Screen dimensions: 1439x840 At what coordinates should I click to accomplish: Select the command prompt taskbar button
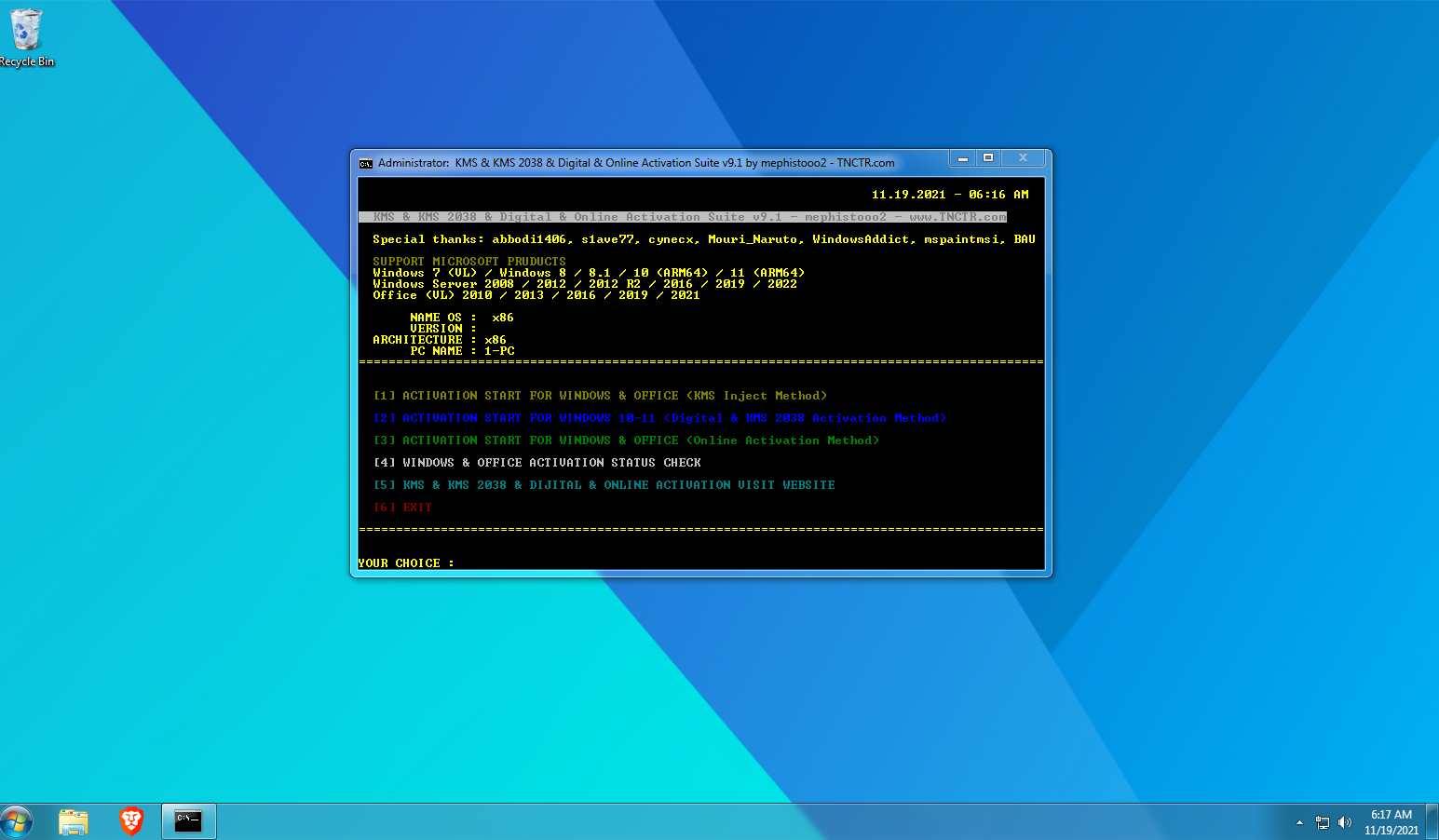click(x=189, y=821)
